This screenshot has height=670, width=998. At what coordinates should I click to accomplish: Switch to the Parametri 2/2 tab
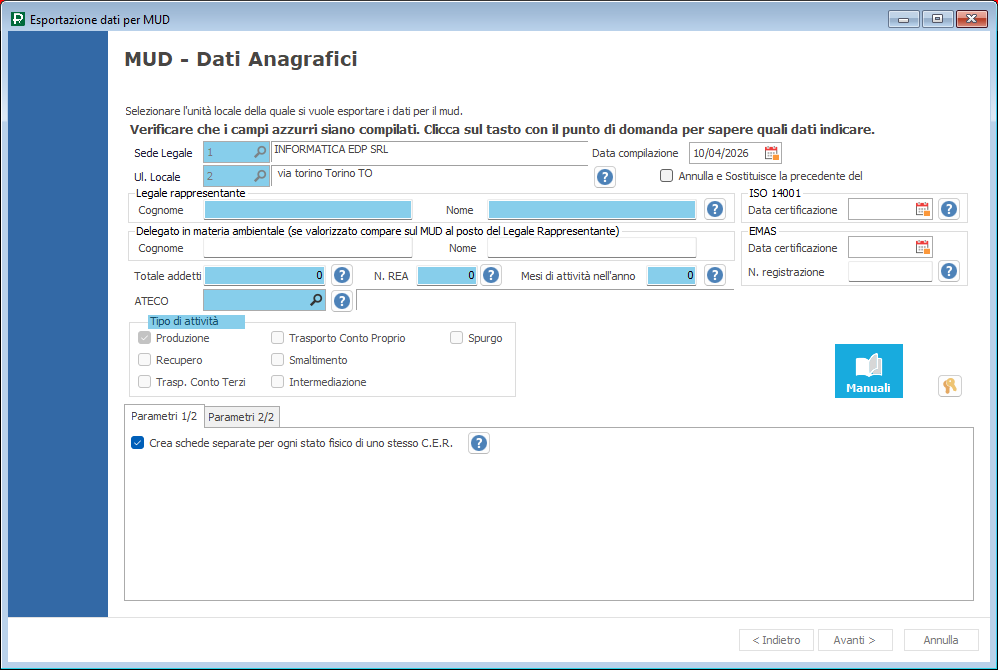point(241,416)
